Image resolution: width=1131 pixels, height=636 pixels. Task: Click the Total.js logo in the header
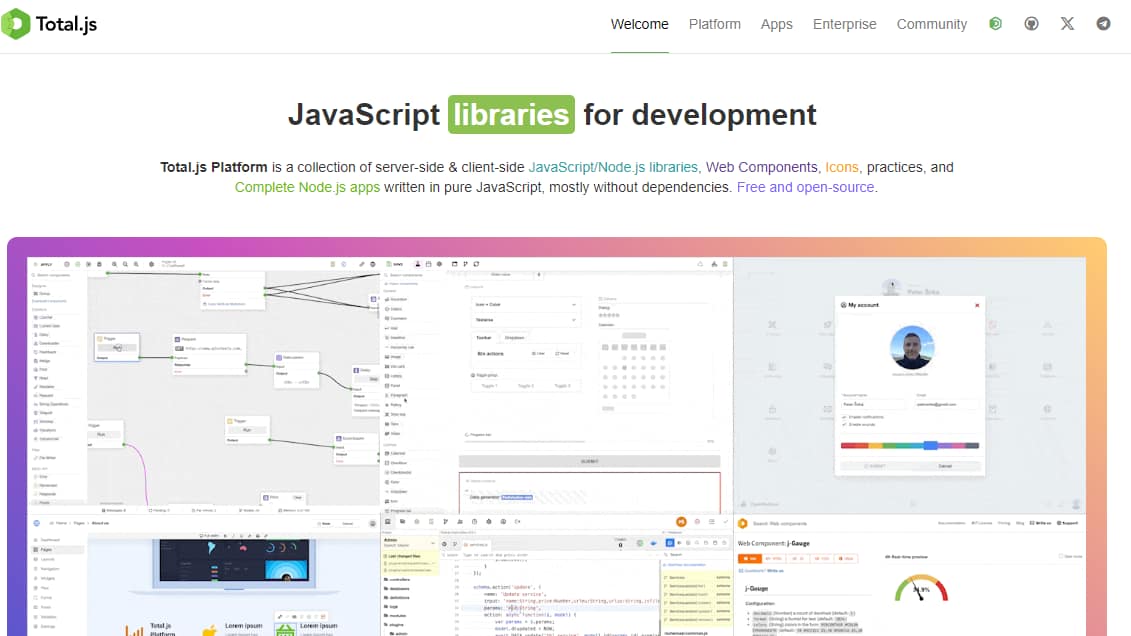pos(50,24)
